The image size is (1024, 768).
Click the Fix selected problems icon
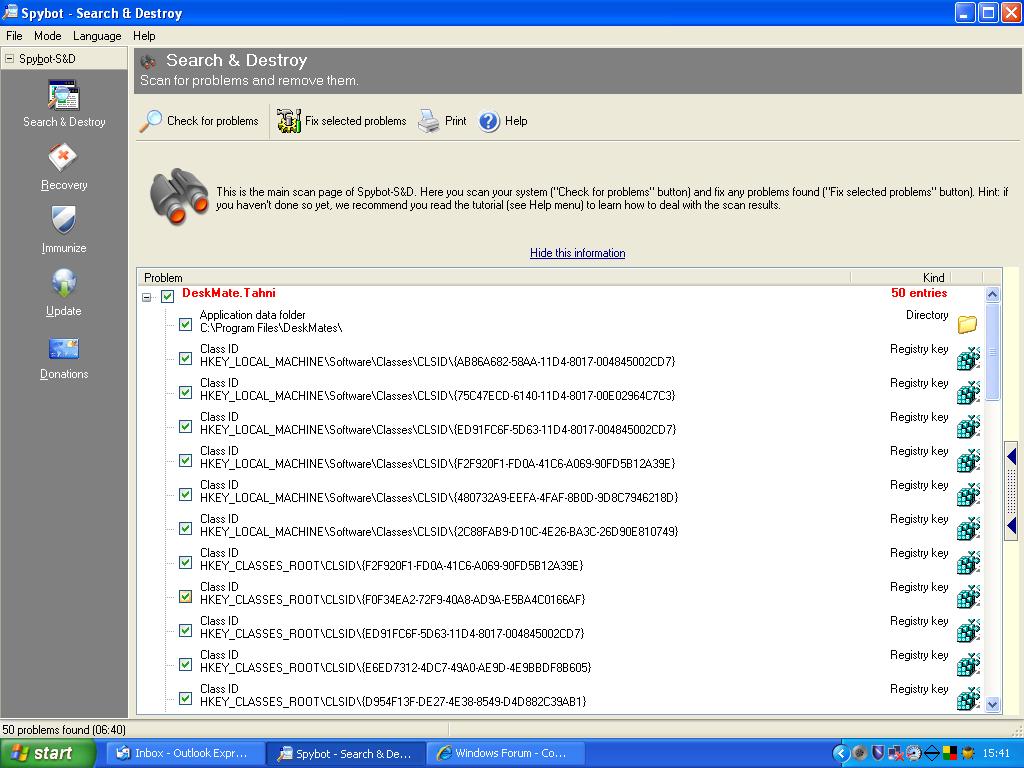[x=289, y=121]
